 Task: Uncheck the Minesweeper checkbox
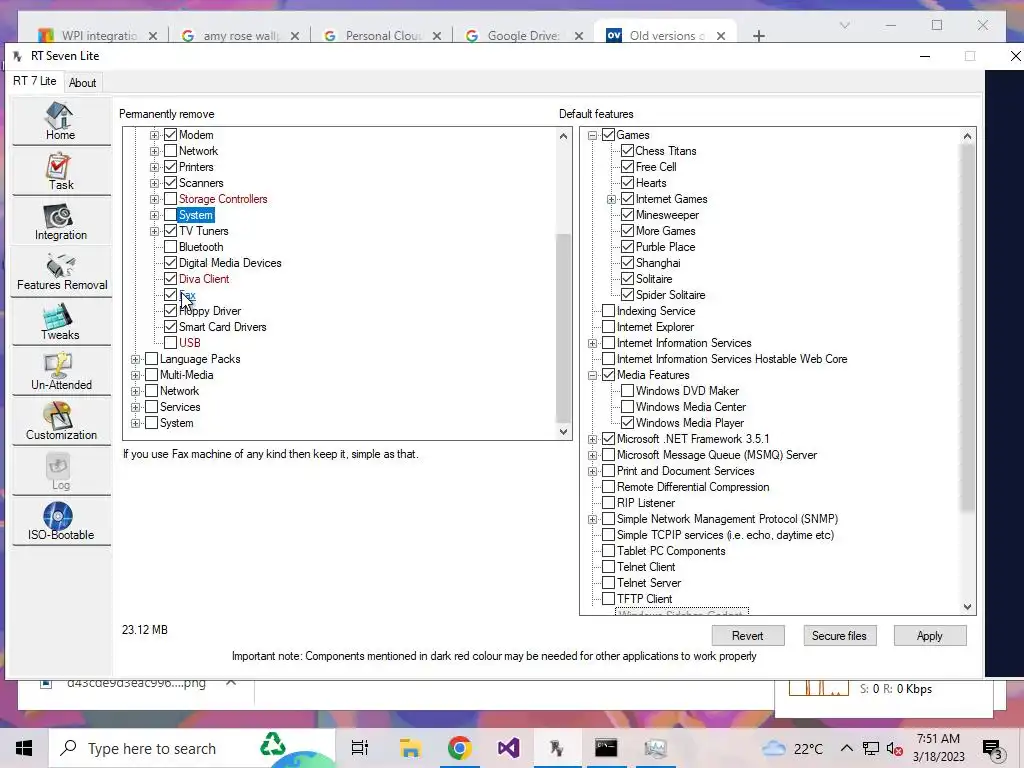[628, 215]
